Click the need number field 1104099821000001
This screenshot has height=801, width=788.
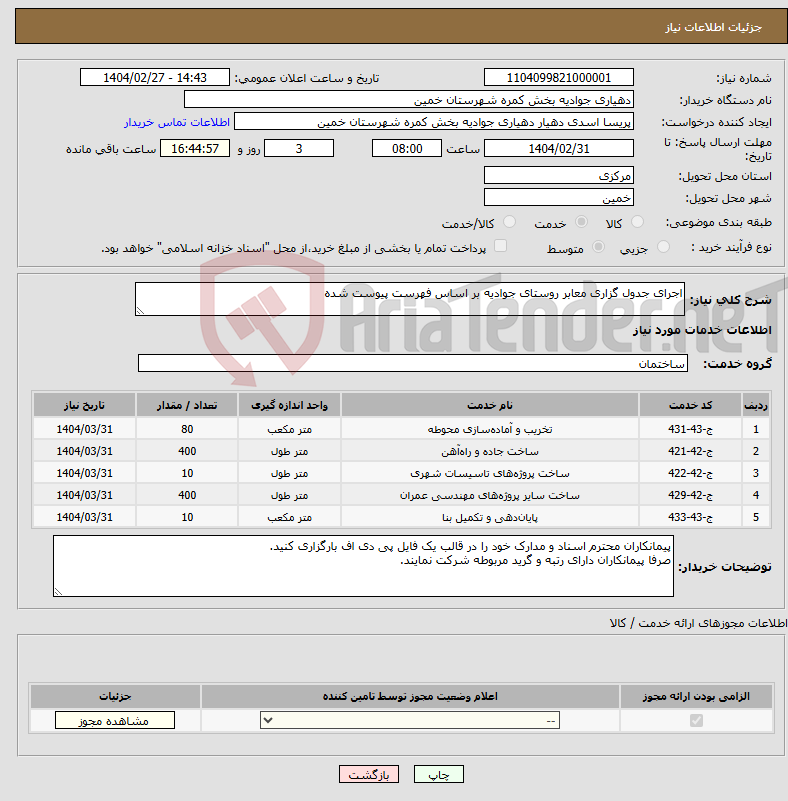(559, 78)
